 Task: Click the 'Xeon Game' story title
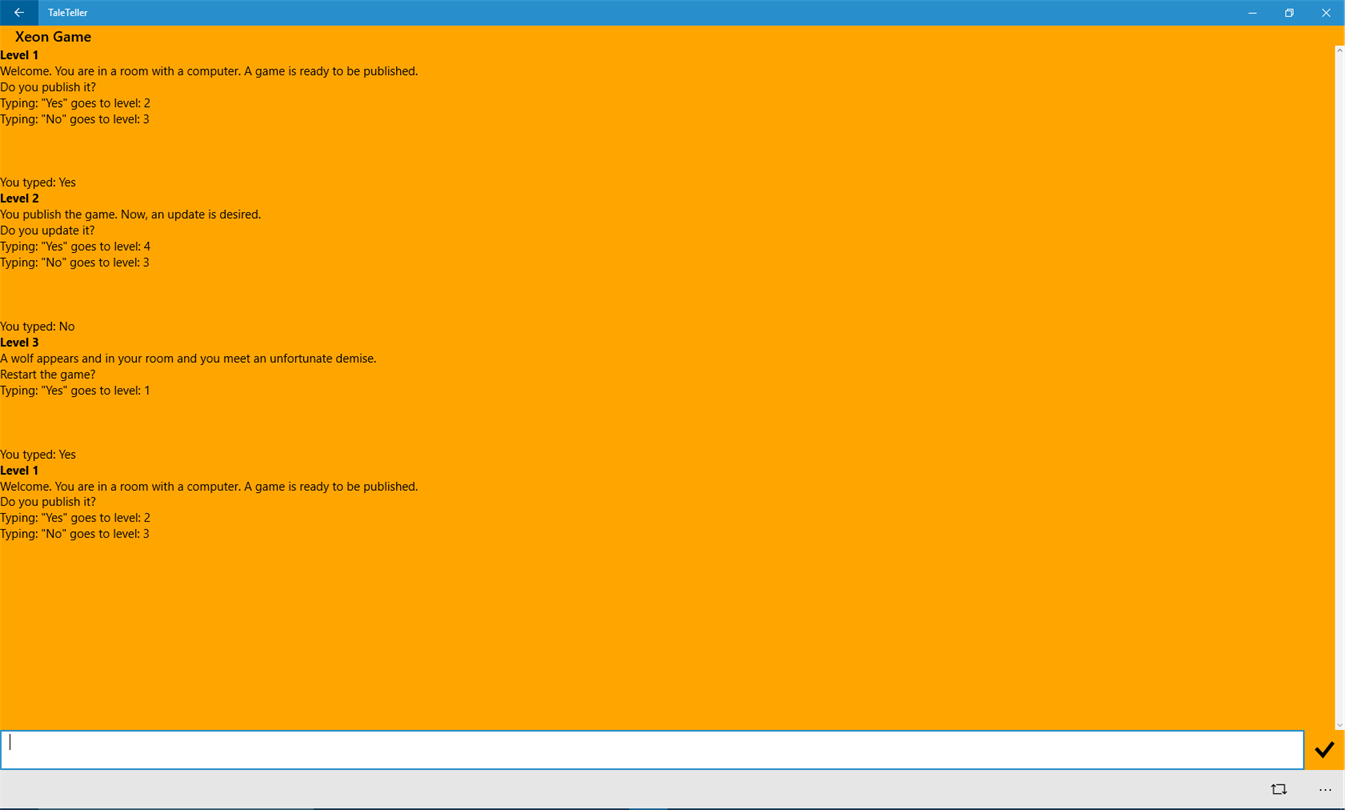point(53,37)
